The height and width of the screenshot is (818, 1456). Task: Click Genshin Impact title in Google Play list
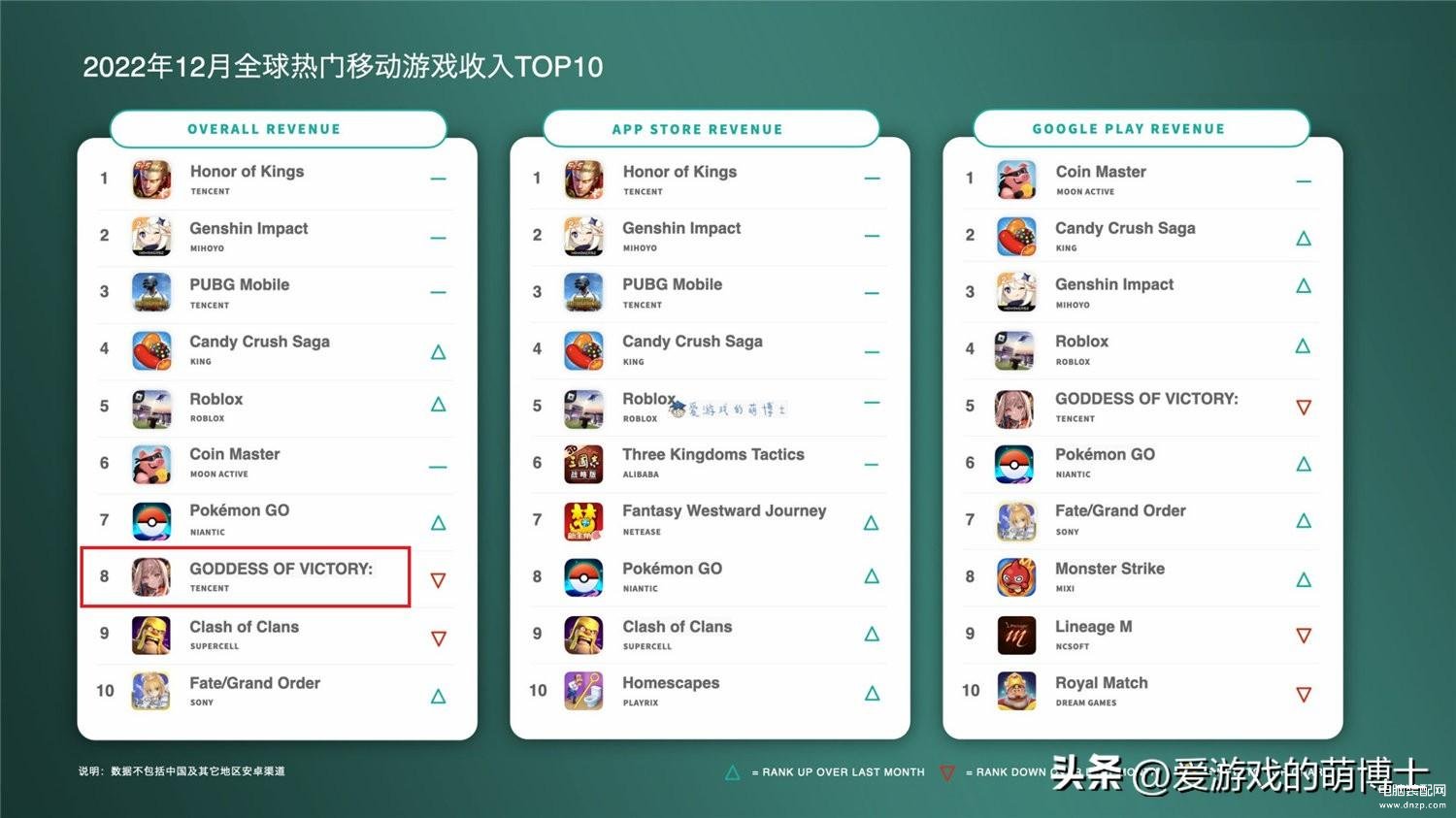[1114, 284]
